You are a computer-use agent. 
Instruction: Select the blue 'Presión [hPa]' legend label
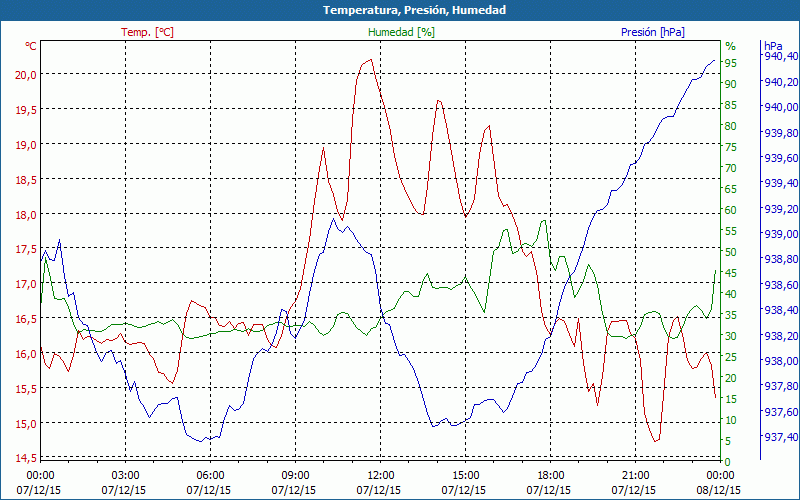[x=653, y=32]
